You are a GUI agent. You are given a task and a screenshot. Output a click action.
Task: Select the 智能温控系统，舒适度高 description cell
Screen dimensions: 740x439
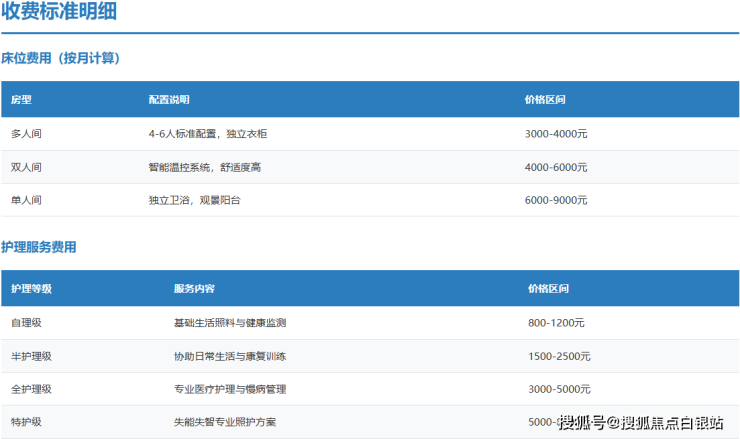tap(204, 167)
